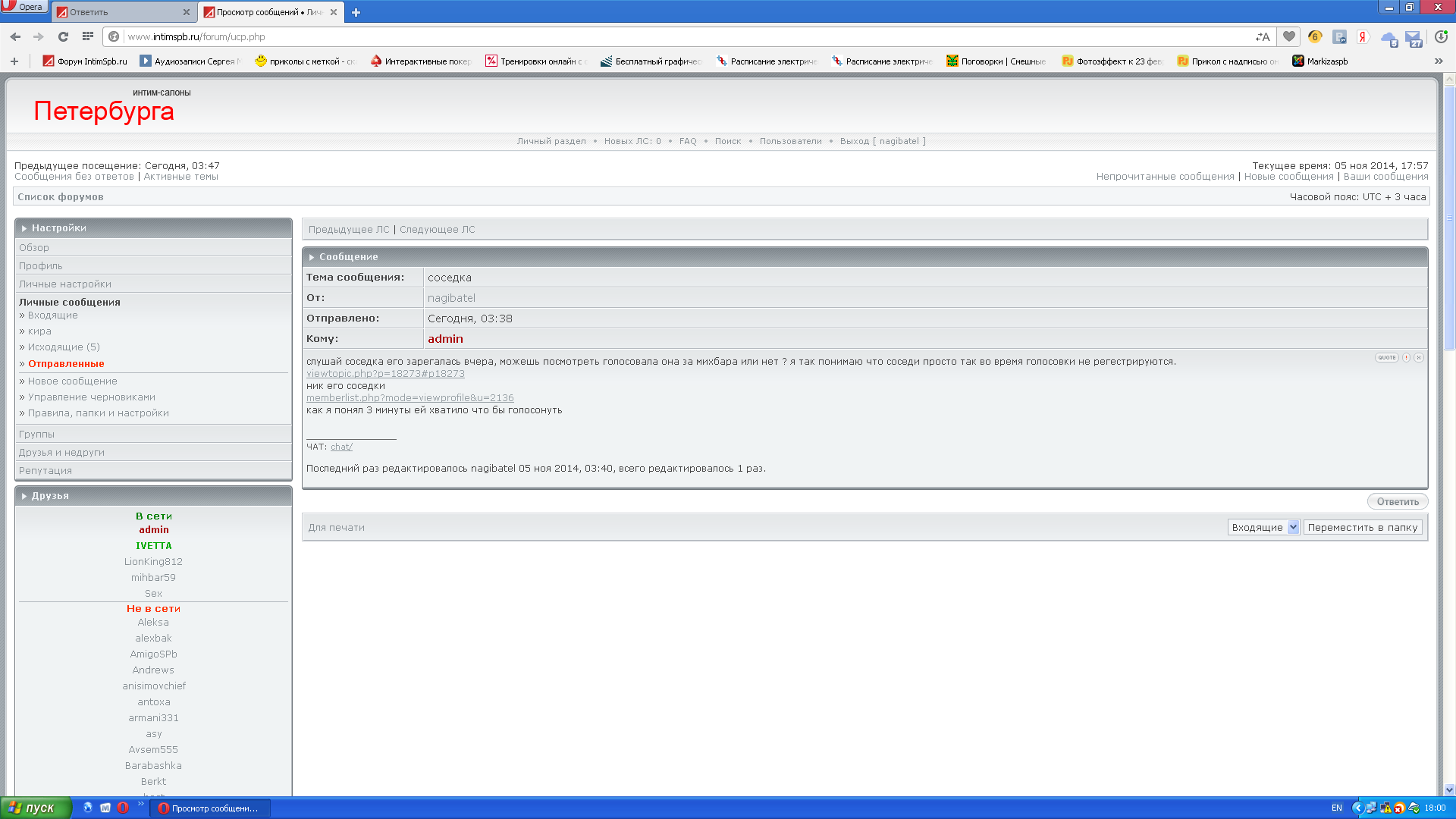Click the report exclamation icon on message
Image resolution: width=1456 pixels, height=819 pixels.
click(1406, 357)
